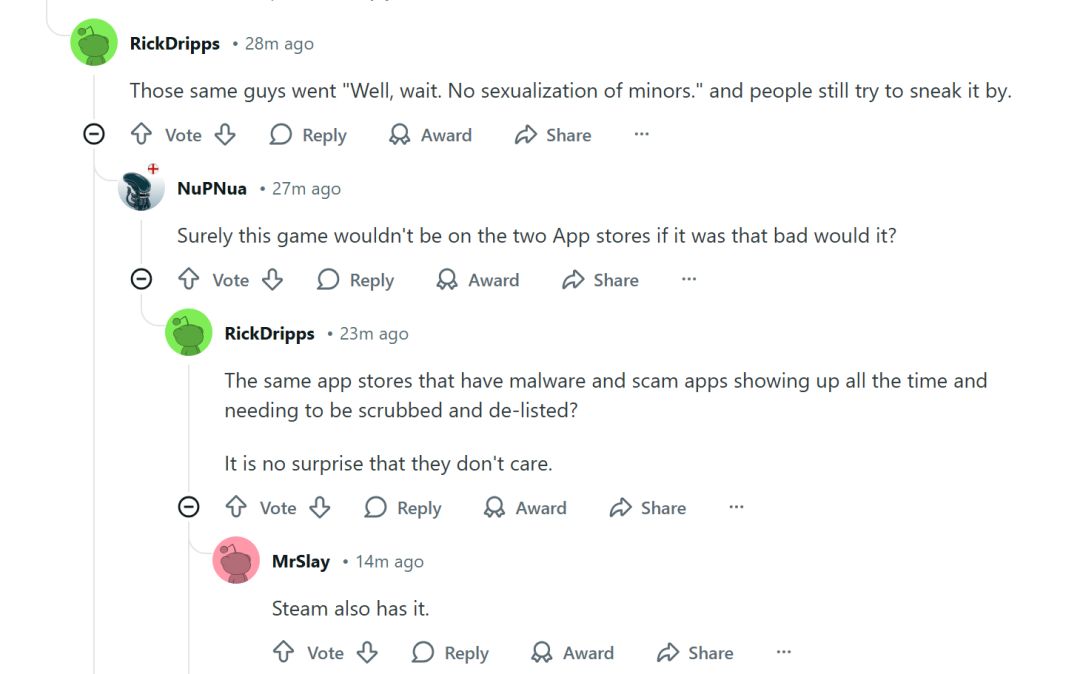Open more options for MrSlay's comment
1080x674 pixels.
point(783,651)
